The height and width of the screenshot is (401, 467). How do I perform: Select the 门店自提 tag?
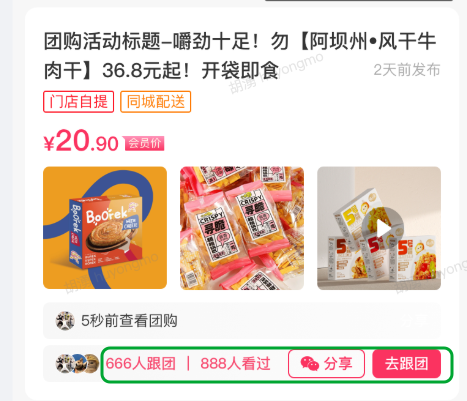click(x=79, y=102)
